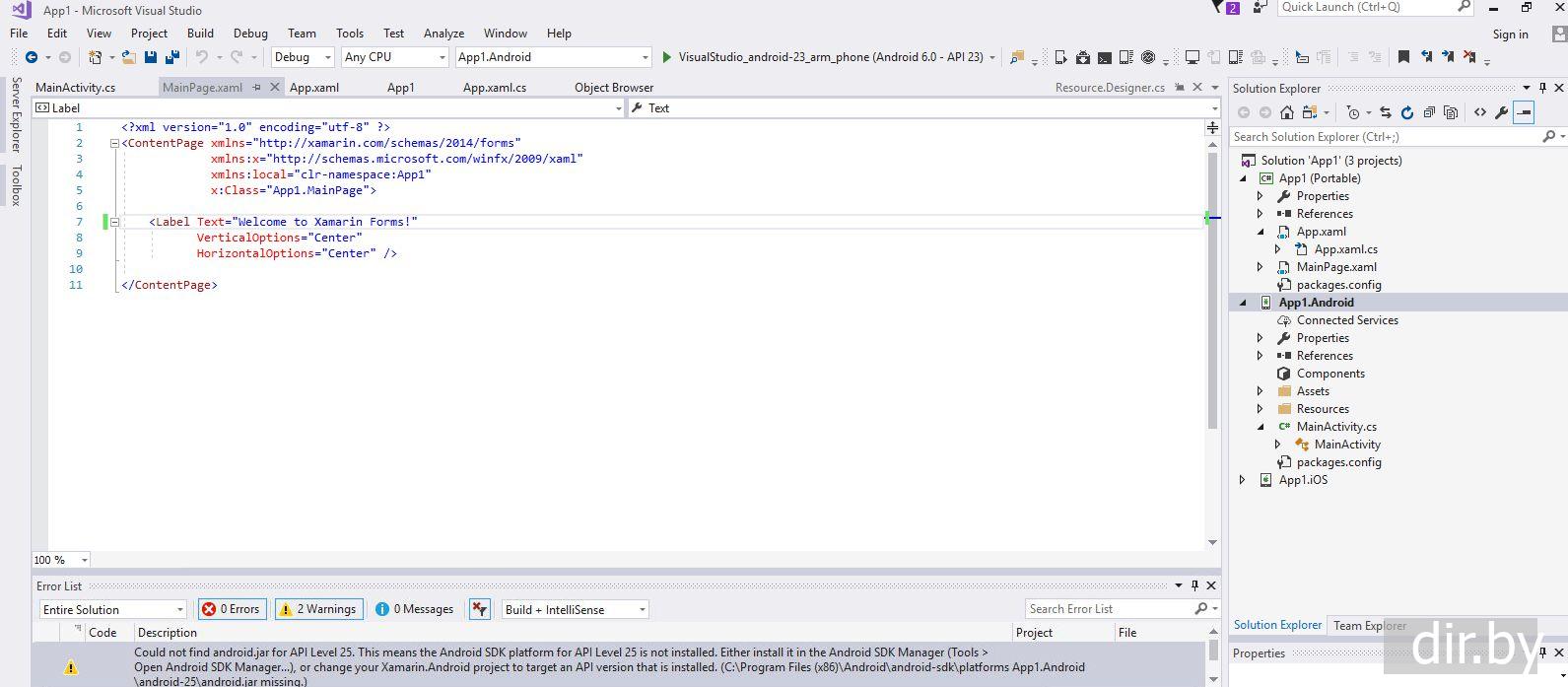Click the View Code icon in Solution Explorer

tap(1480, 112)
